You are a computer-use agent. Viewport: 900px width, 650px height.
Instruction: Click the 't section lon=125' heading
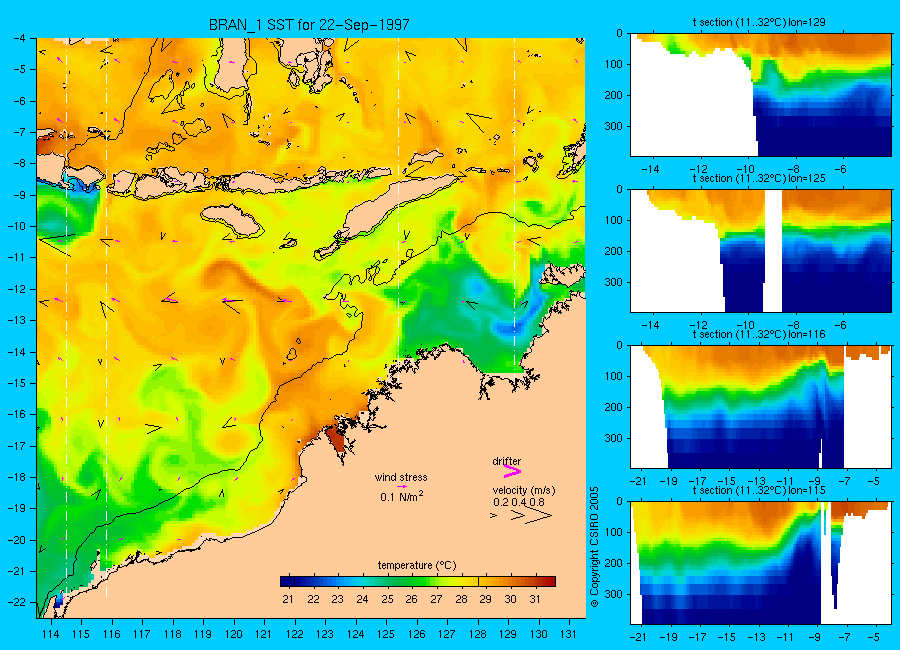[x=759, y=179]
